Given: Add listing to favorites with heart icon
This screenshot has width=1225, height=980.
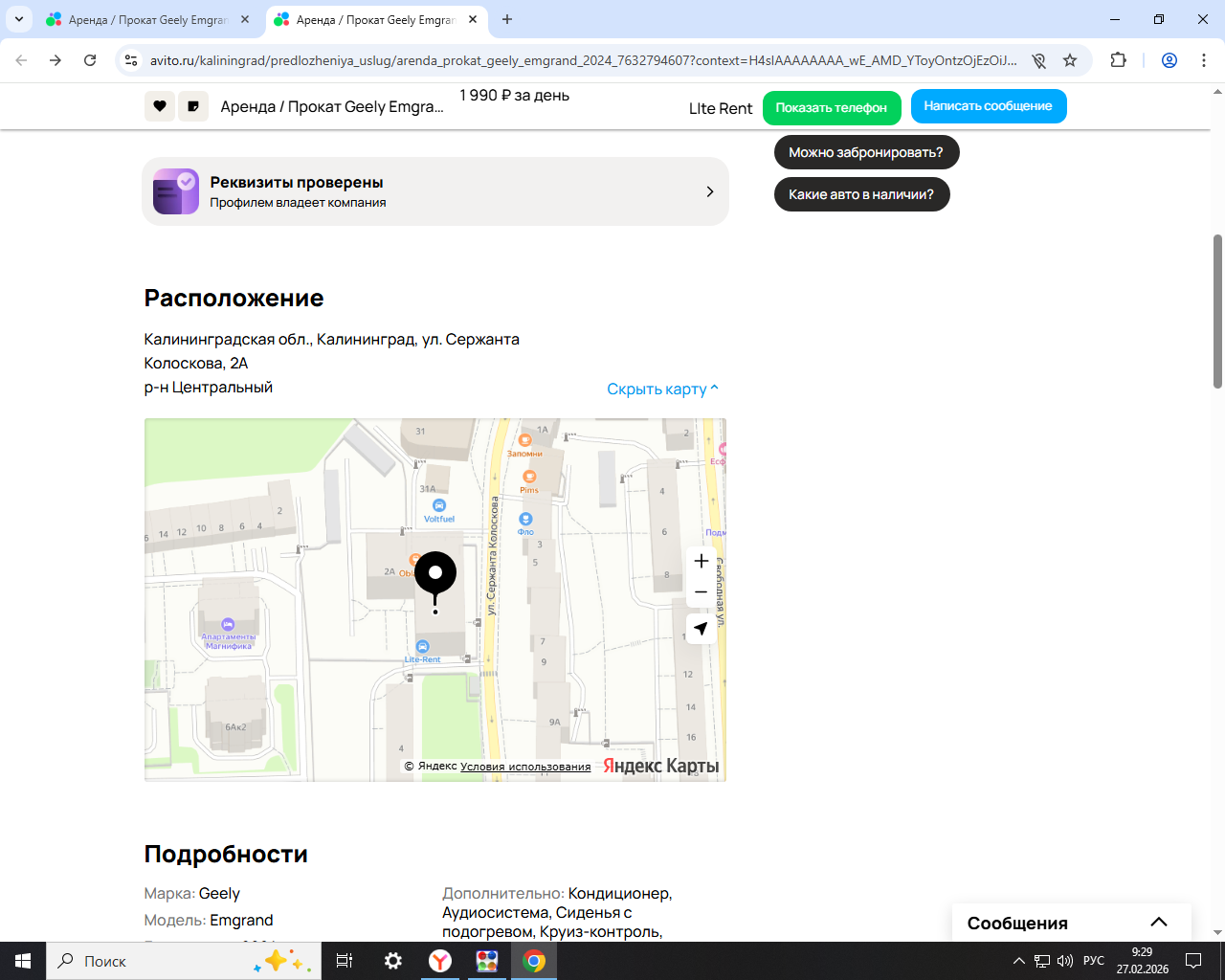Looking at the screenshot, I should [x=160, y=106].
